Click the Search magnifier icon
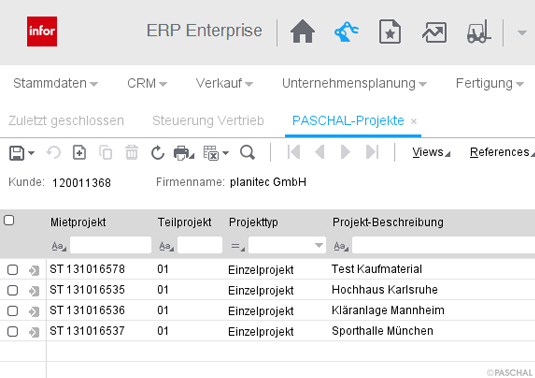This screenshot has width=535, height=378. (247, 152)
